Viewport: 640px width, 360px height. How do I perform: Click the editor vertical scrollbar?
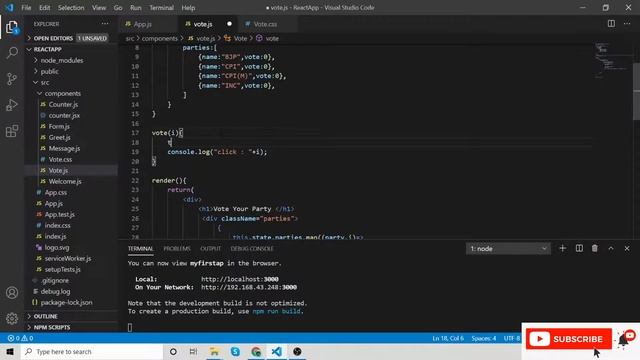636,91
